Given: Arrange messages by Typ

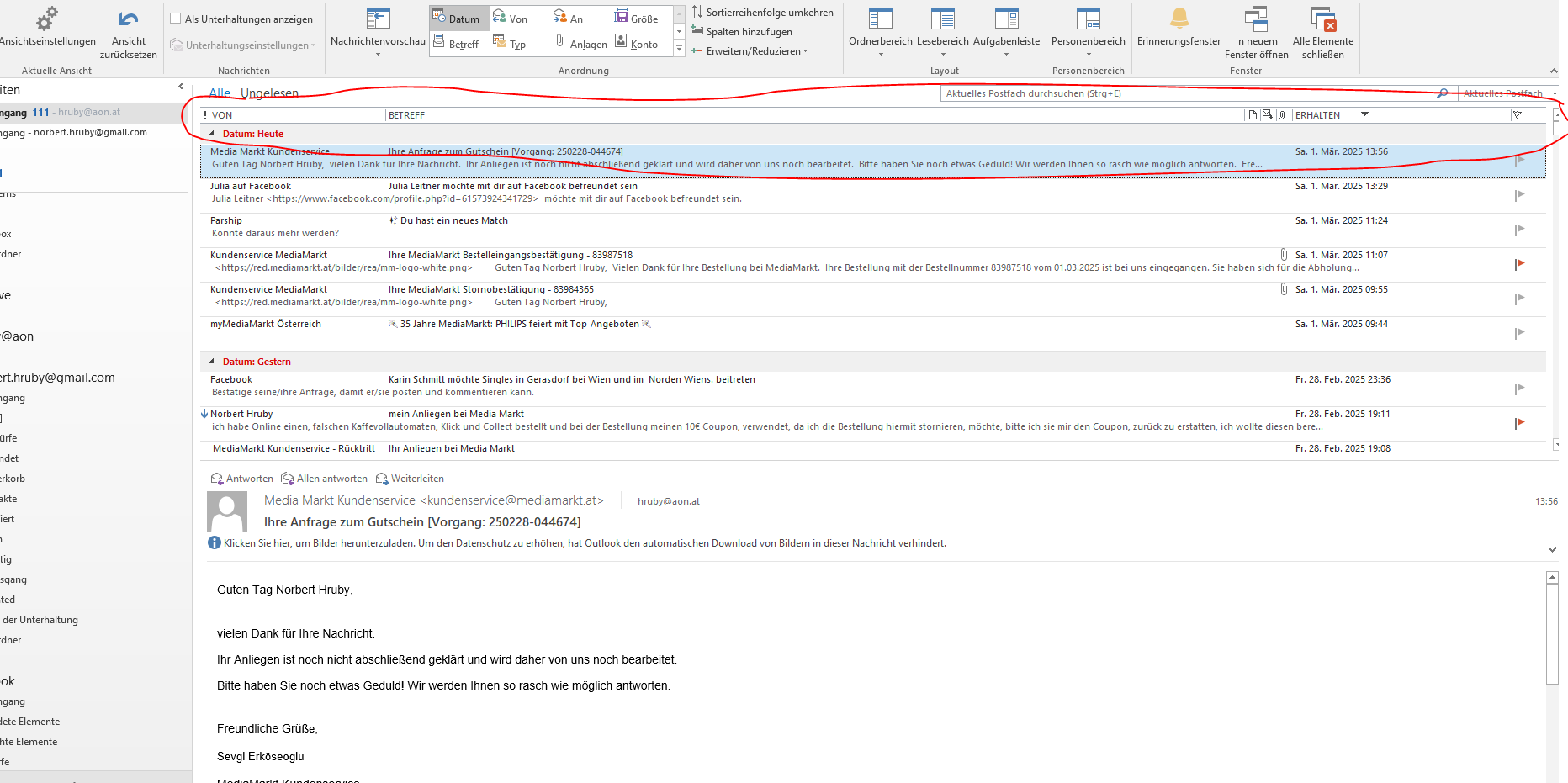Looking at the screenshot, I should click(x=511, y=43).
